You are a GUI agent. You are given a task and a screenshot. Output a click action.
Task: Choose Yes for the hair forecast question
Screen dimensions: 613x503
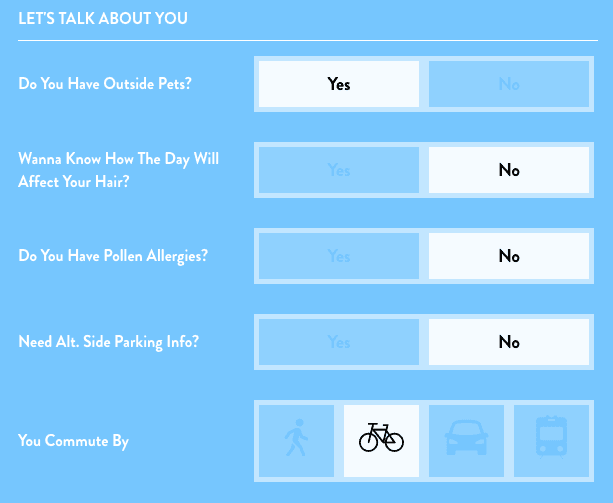339,170
